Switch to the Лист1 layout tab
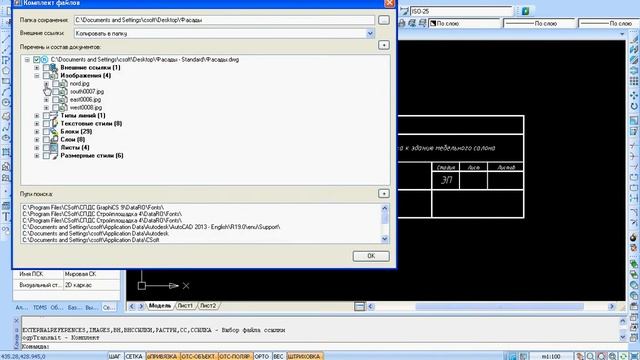The width and height of the screenshot is (640, 360). pos(185,306)
